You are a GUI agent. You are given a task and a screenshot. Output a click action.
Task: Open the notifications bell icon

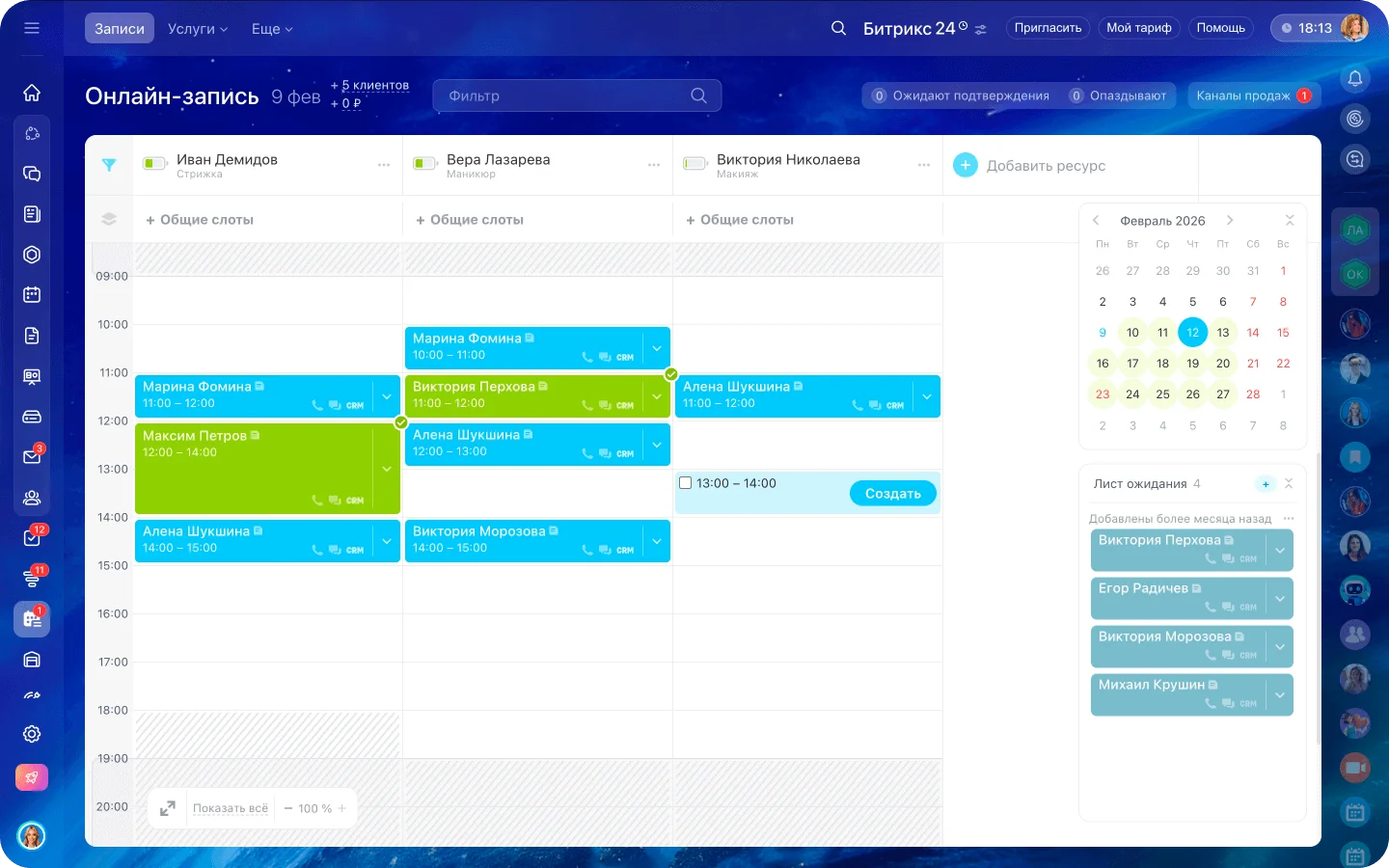(1355, 78)
